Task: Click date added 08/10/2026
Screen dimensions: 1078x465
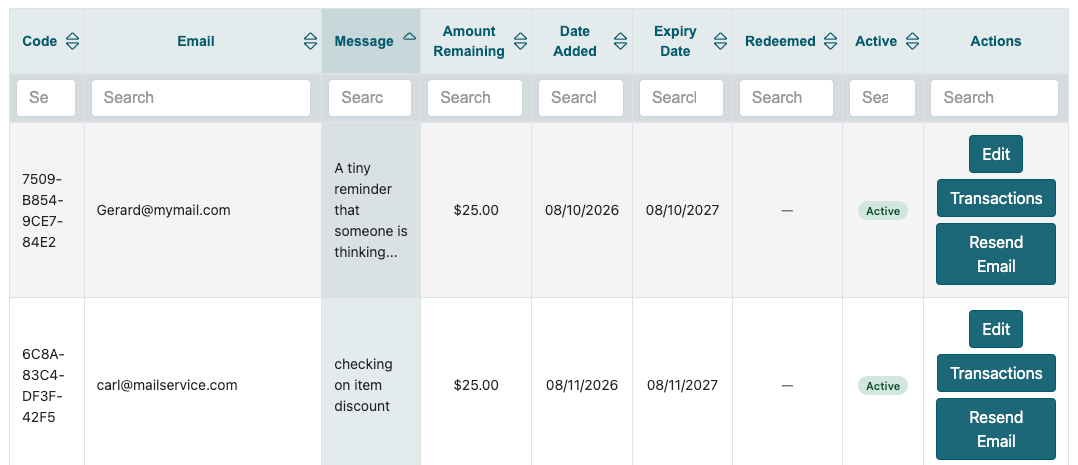Action: click(x=582, y=210)
